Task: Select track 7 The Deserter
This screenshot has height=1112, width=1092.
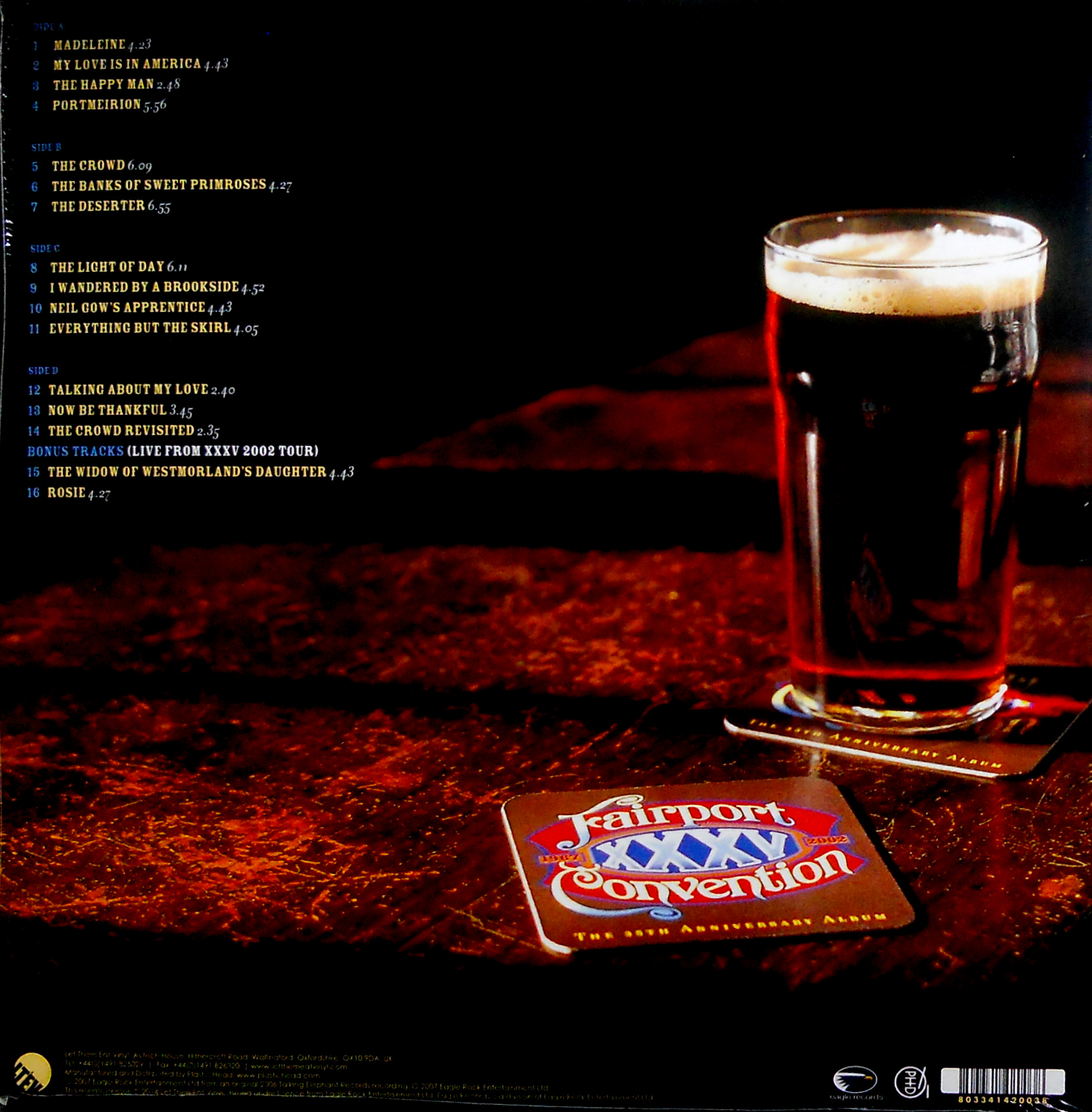Action: coord(100,206)
